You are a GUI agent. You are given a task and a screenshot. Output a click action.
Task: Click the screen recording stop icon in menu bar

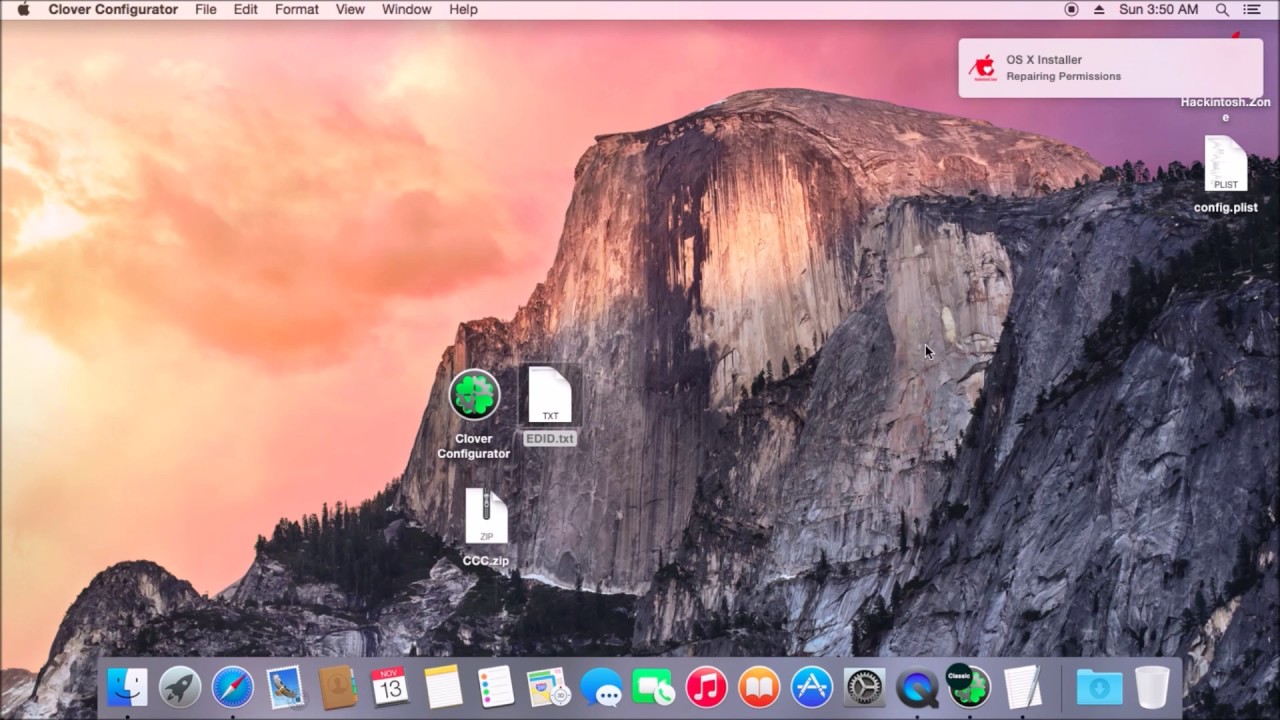(x=1071, y=9)
